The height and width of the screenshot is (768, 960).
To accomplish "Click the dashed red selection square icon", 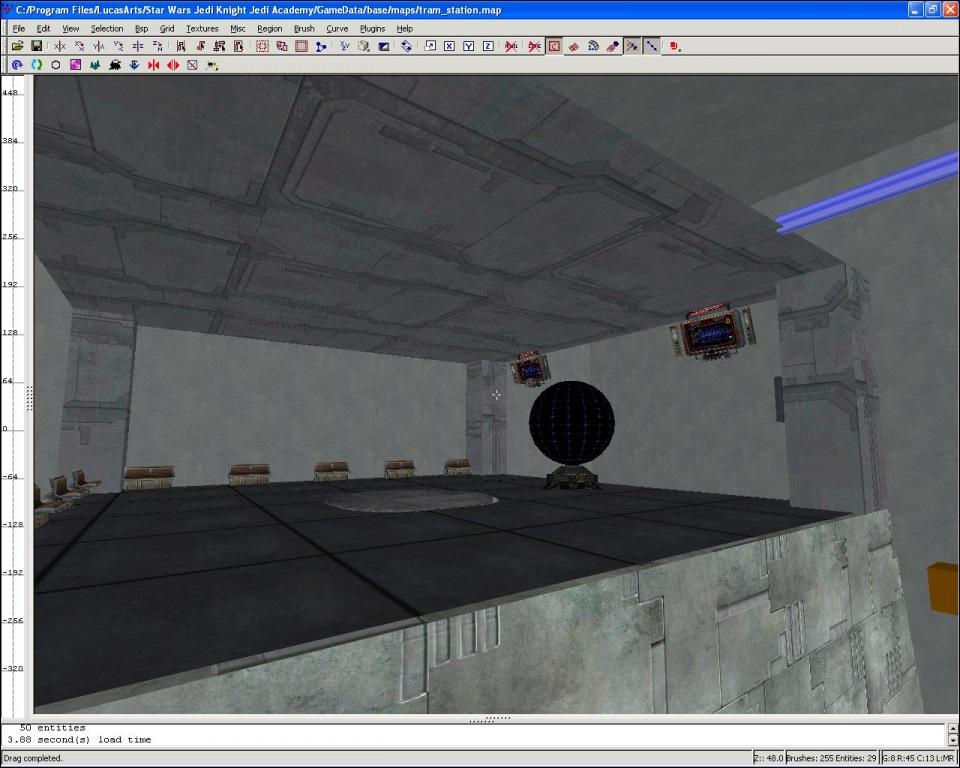I will click(262, 46).
